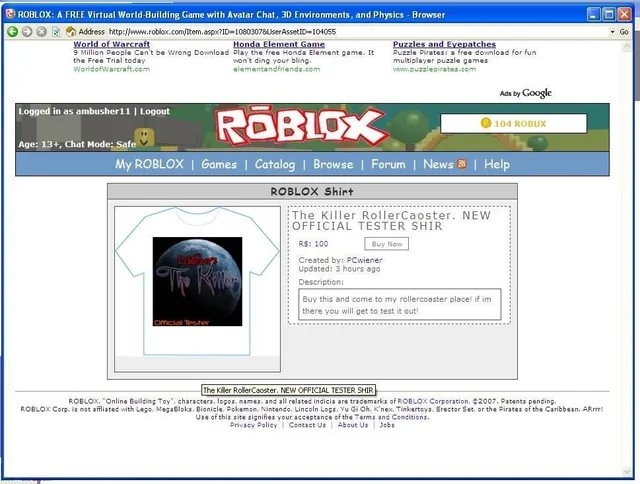Image resolution: width=640 pixels, height=484 pixels.
Task: Open the Catalog page
Action: 275,164
